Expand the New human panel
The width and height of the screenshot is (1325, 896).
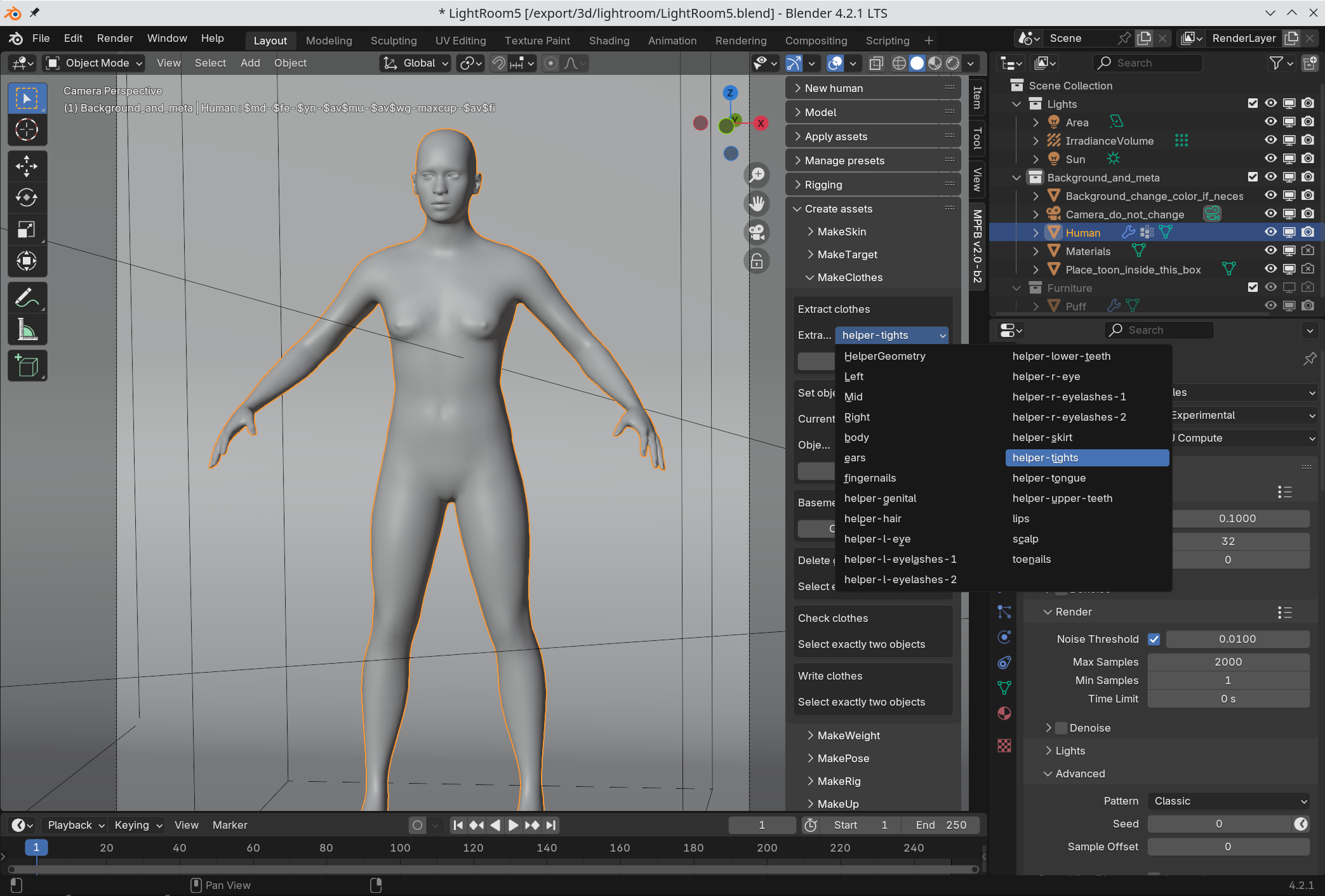tap(873, 88)
